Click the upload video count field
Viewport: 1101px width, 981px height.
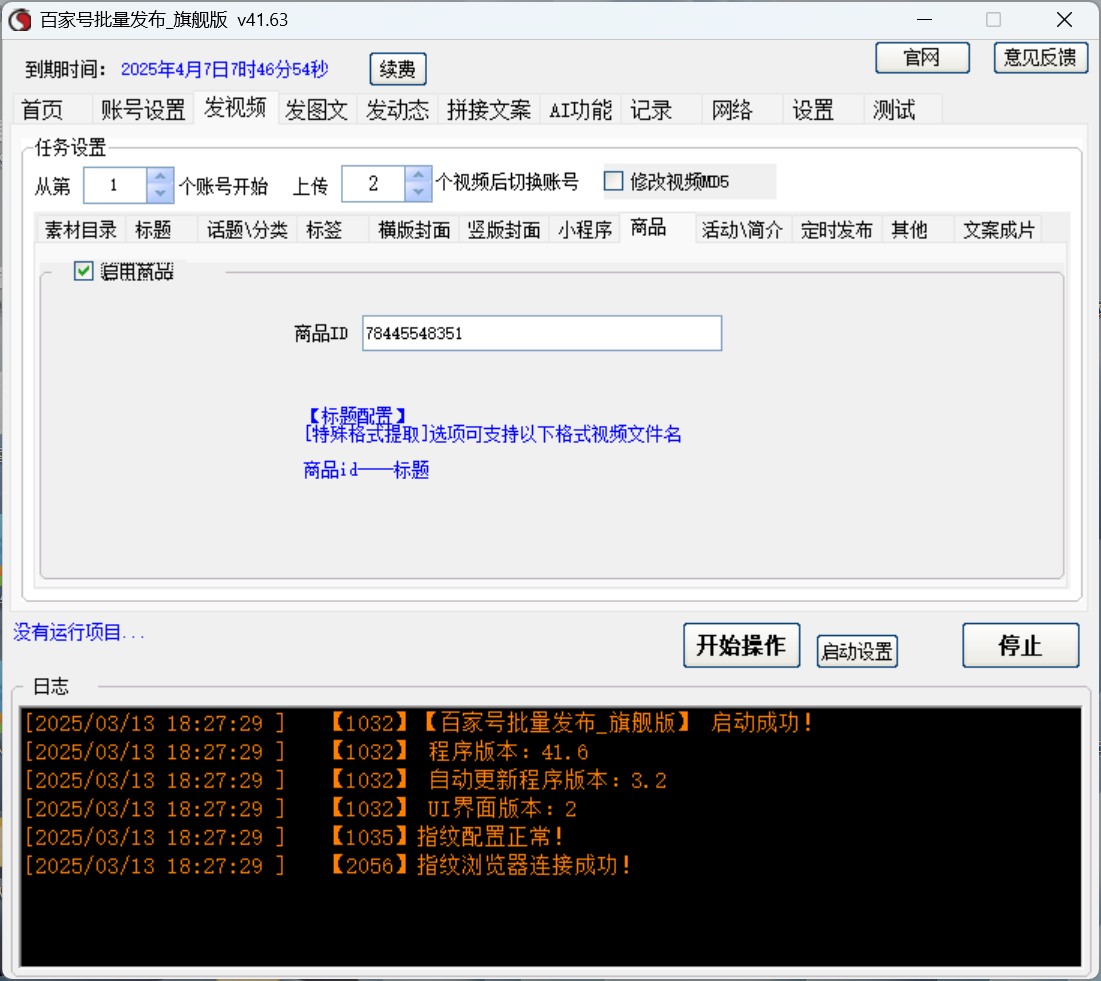click(x=374, y=184)
